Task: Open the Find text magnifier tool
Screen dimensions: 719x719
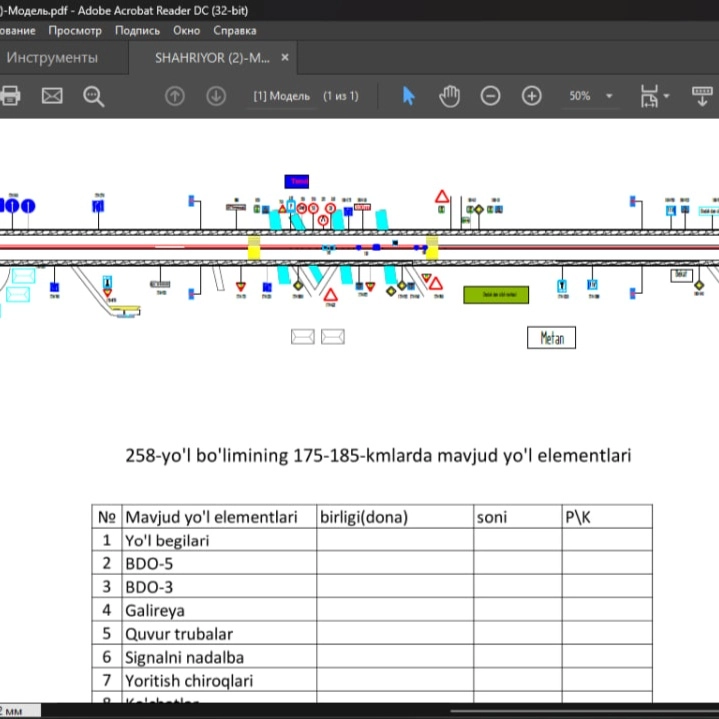Action: [94, 96]
